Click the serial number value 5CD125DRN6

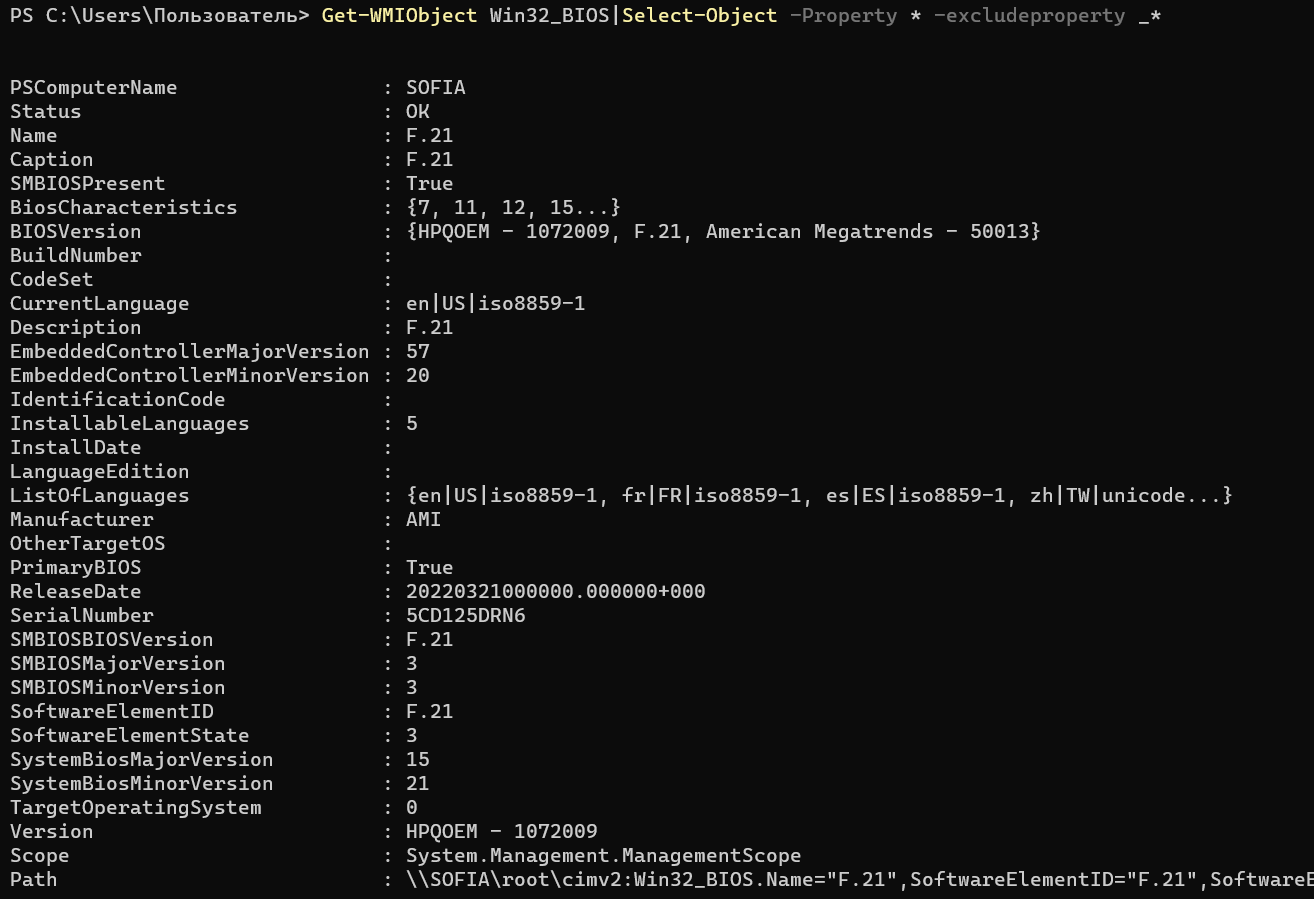coord(465,616)
